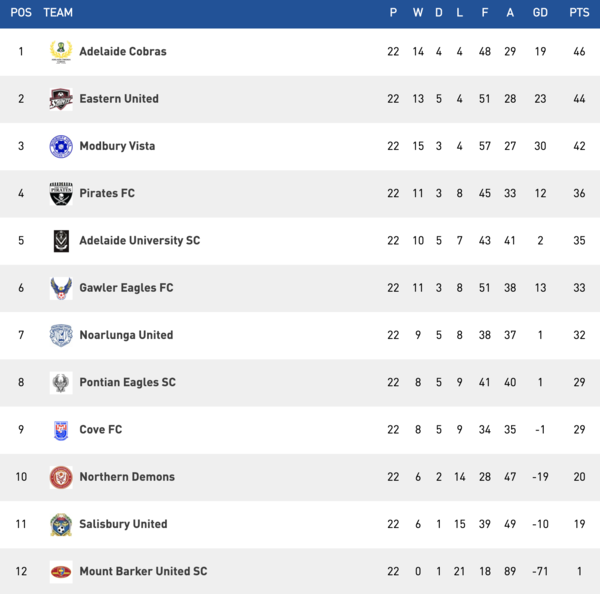Click the Pirates FC skull logo
The image size is (600, 594).
pos(61,193)
